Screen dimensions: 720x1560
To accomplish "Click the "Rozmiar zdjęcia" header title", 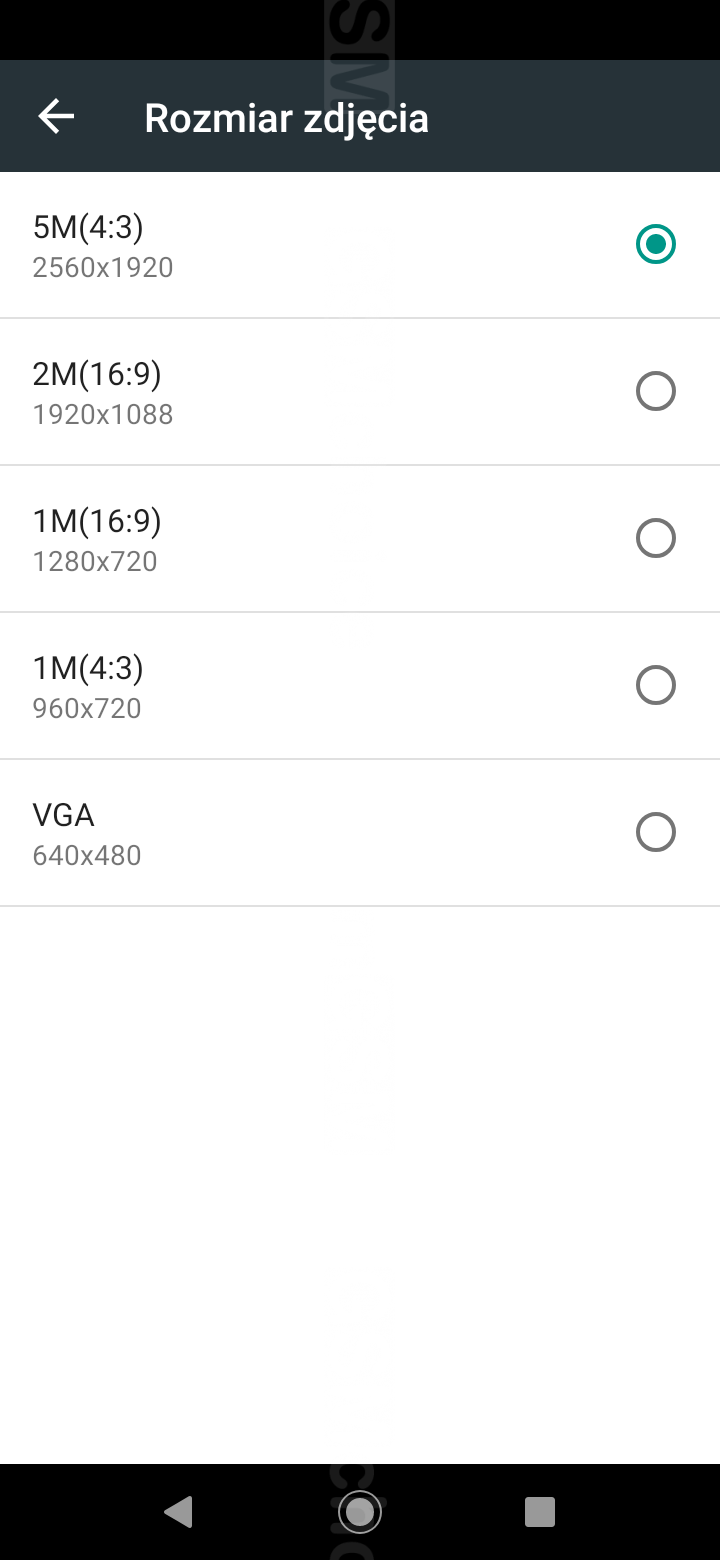I will coord(287,118).
